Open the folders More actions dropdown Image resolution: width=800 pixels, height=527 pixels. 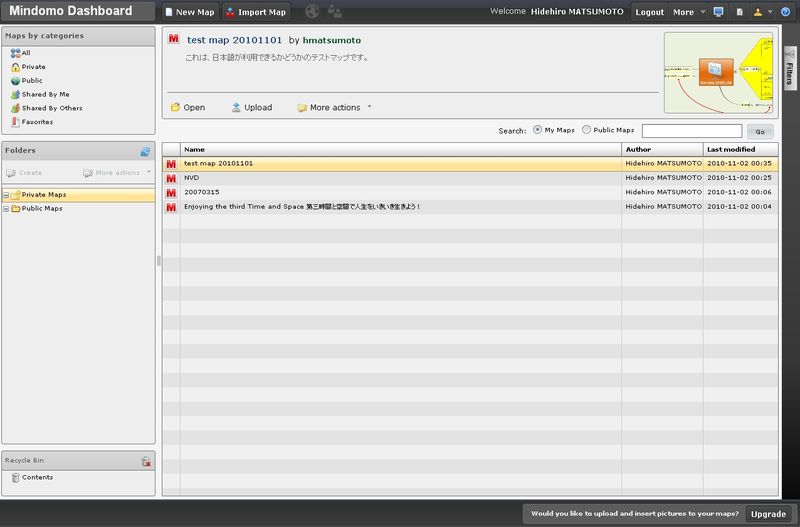point(117,173)
